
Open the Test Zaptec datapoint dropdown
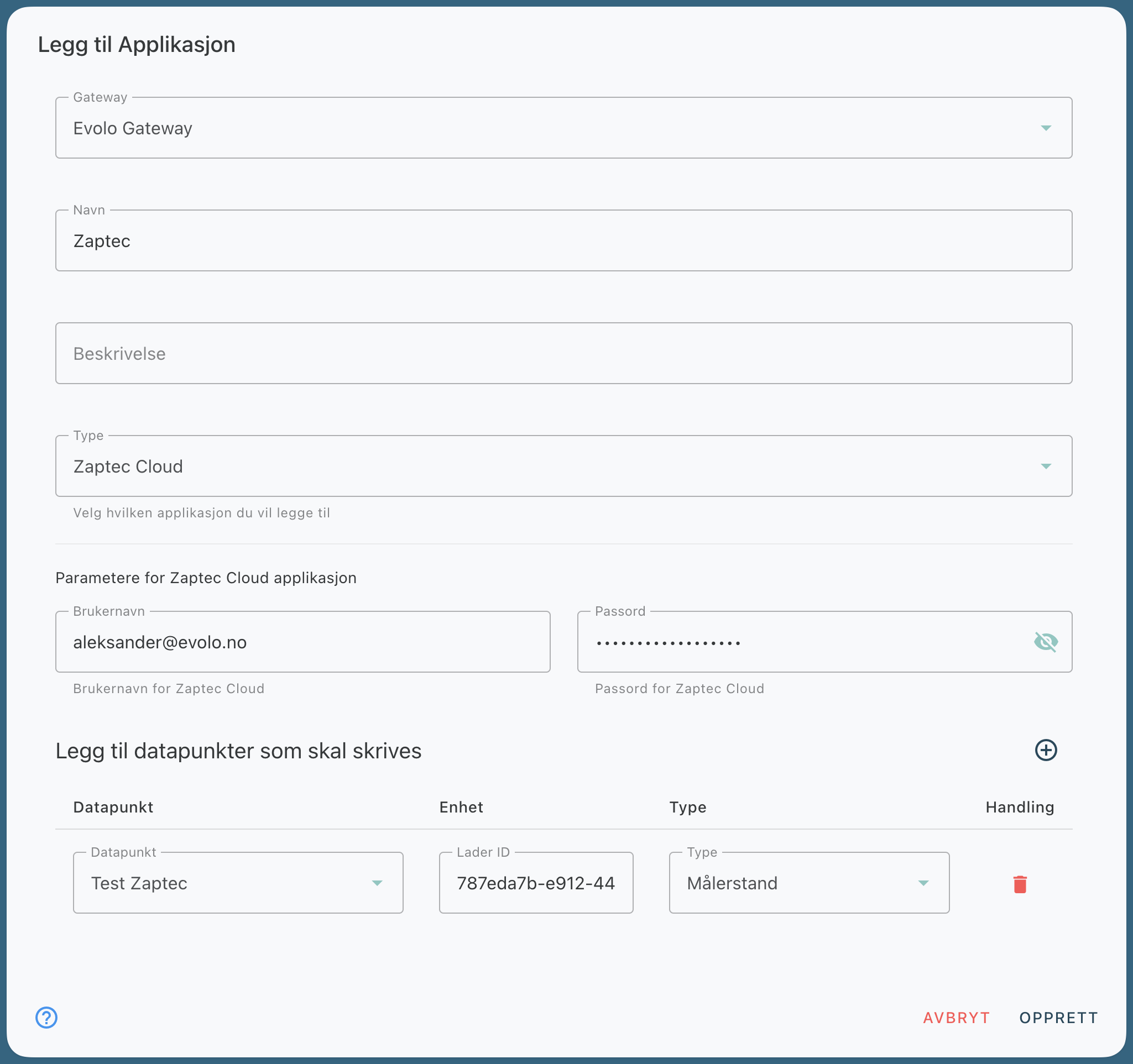(377, 883)
